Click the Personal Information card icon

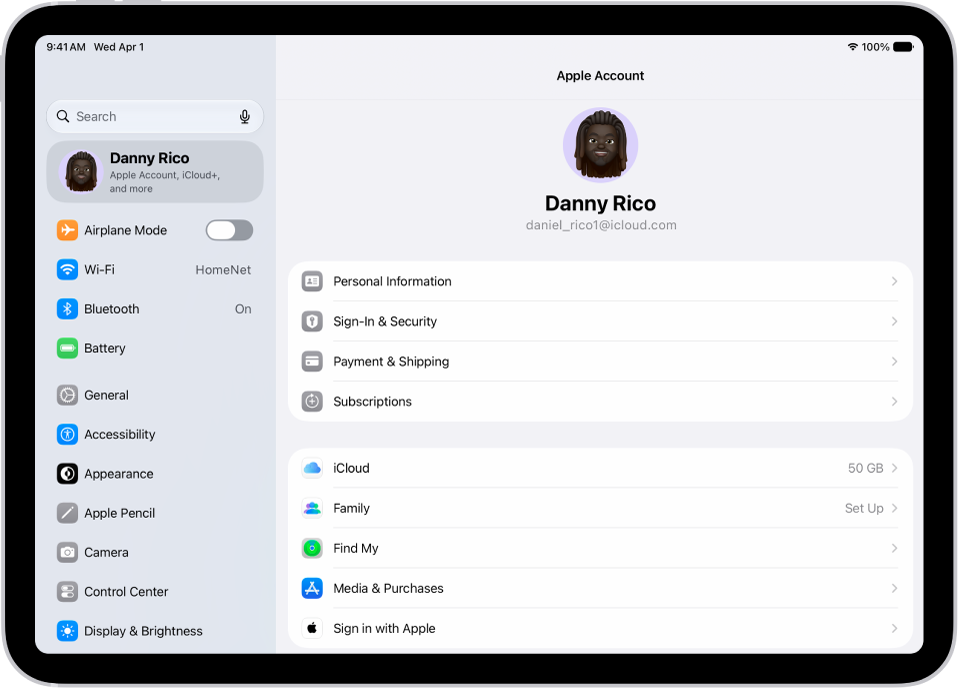(312, 281)
